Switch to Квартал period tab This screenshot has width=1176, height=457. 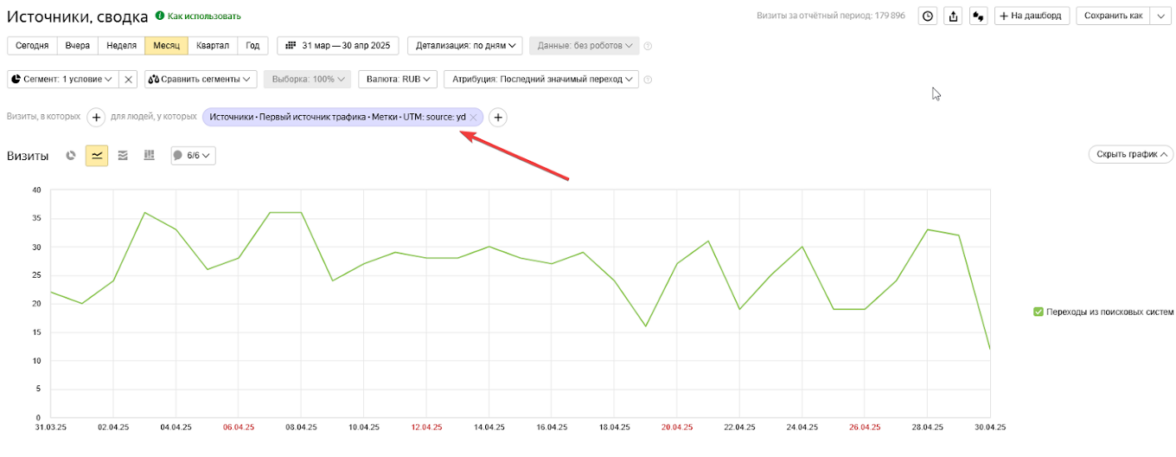[212, 45]
